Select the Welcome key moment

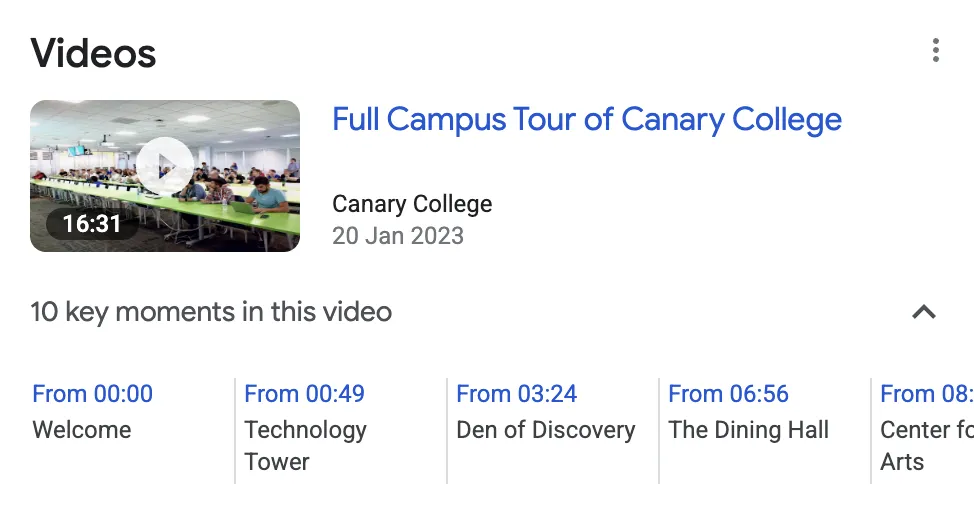tap(82, 430)
